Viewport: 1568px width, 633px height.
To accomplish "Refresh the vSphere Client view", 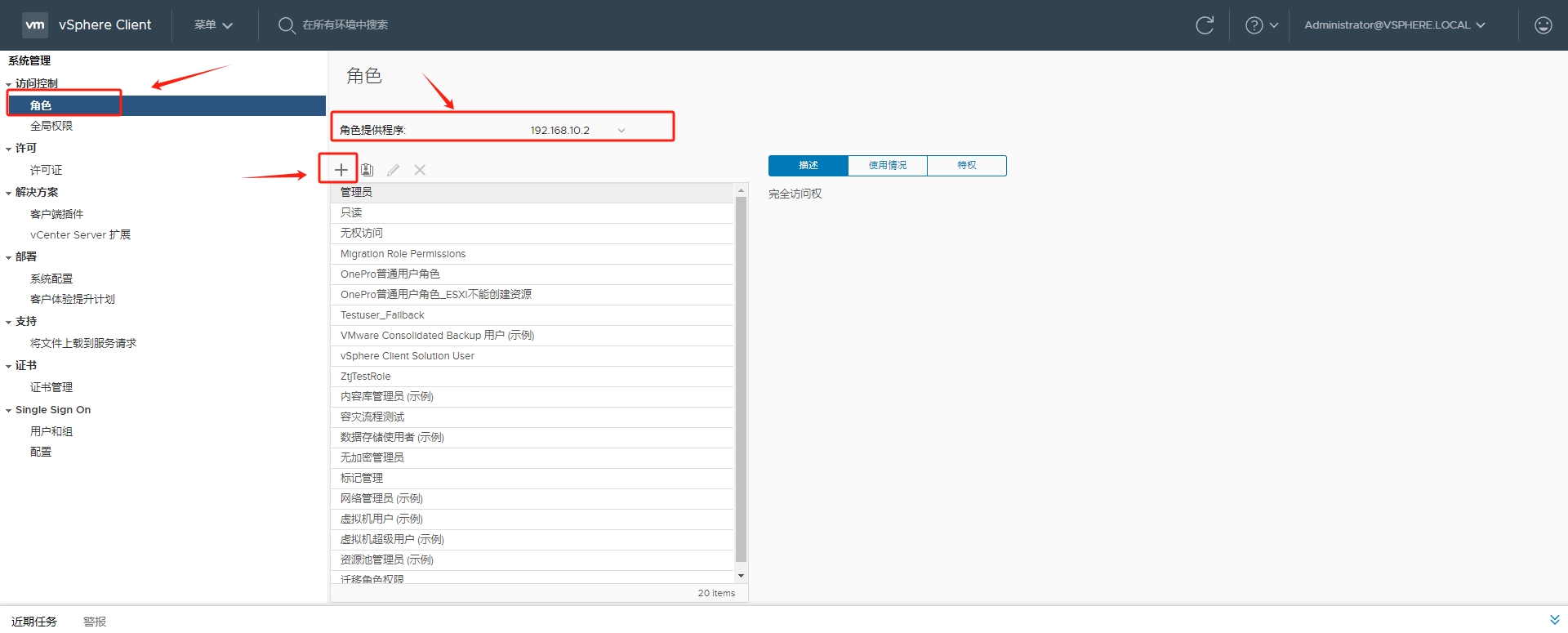I will coord(1205,25).
